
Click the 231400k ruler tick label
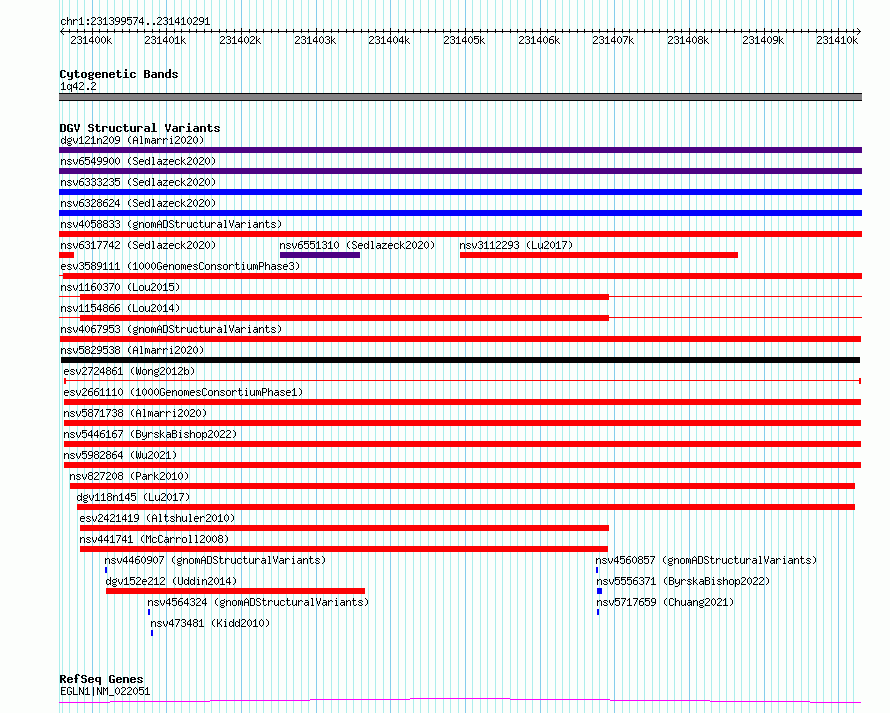click(x=91, y=40)
